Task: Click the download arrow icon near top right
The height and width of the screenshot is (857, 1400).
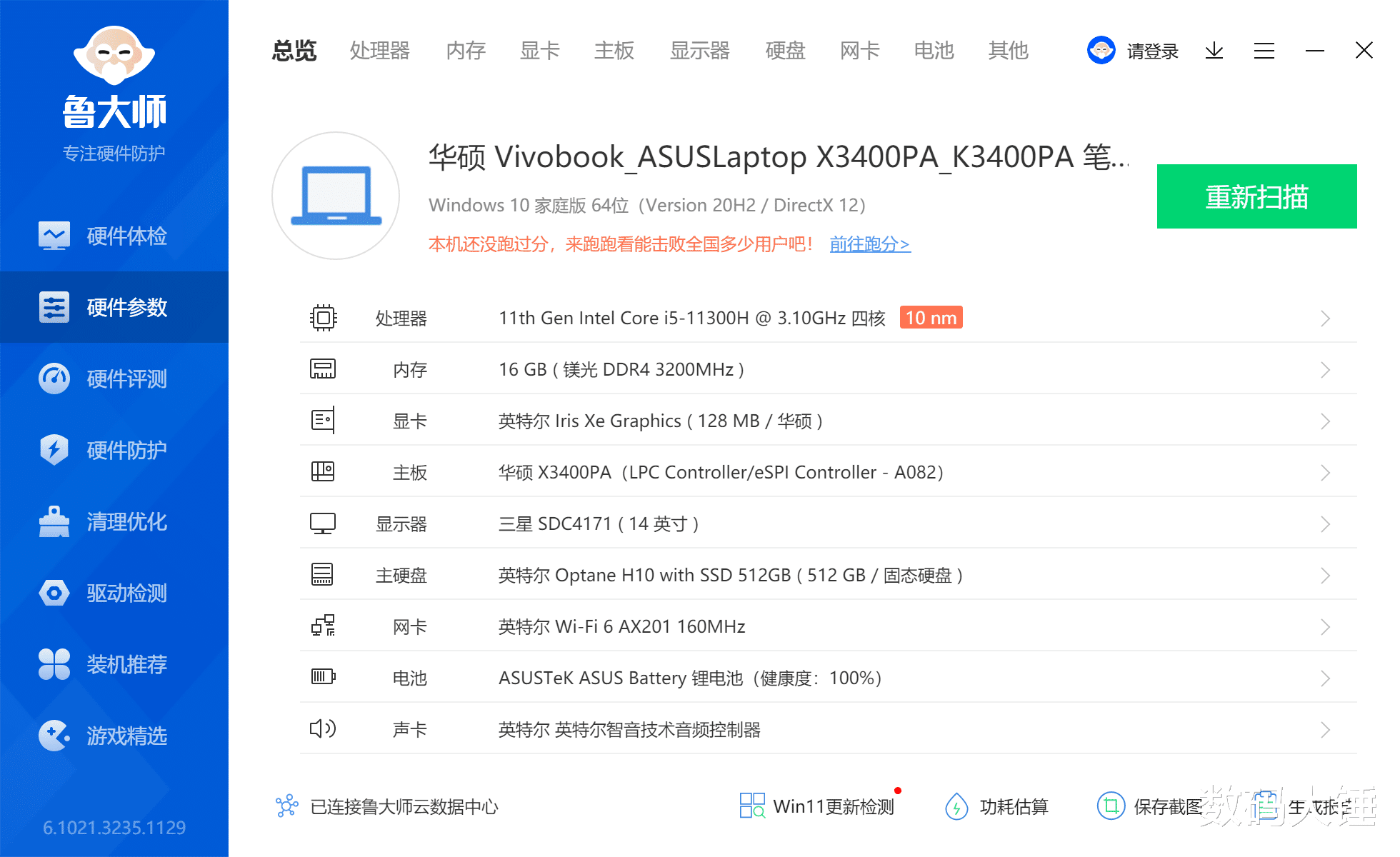Action: tap(1214, 50)
